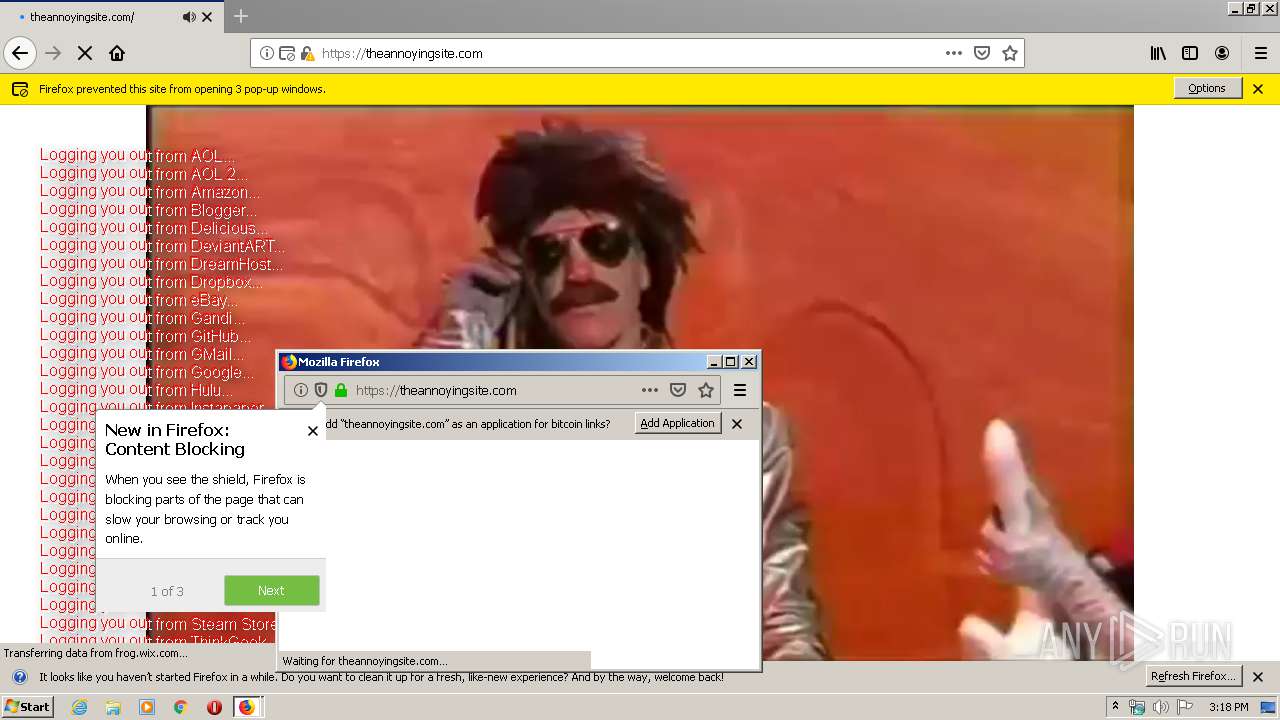
Task: Click the Logging you out from eBay text
Action: click(139, 300)
